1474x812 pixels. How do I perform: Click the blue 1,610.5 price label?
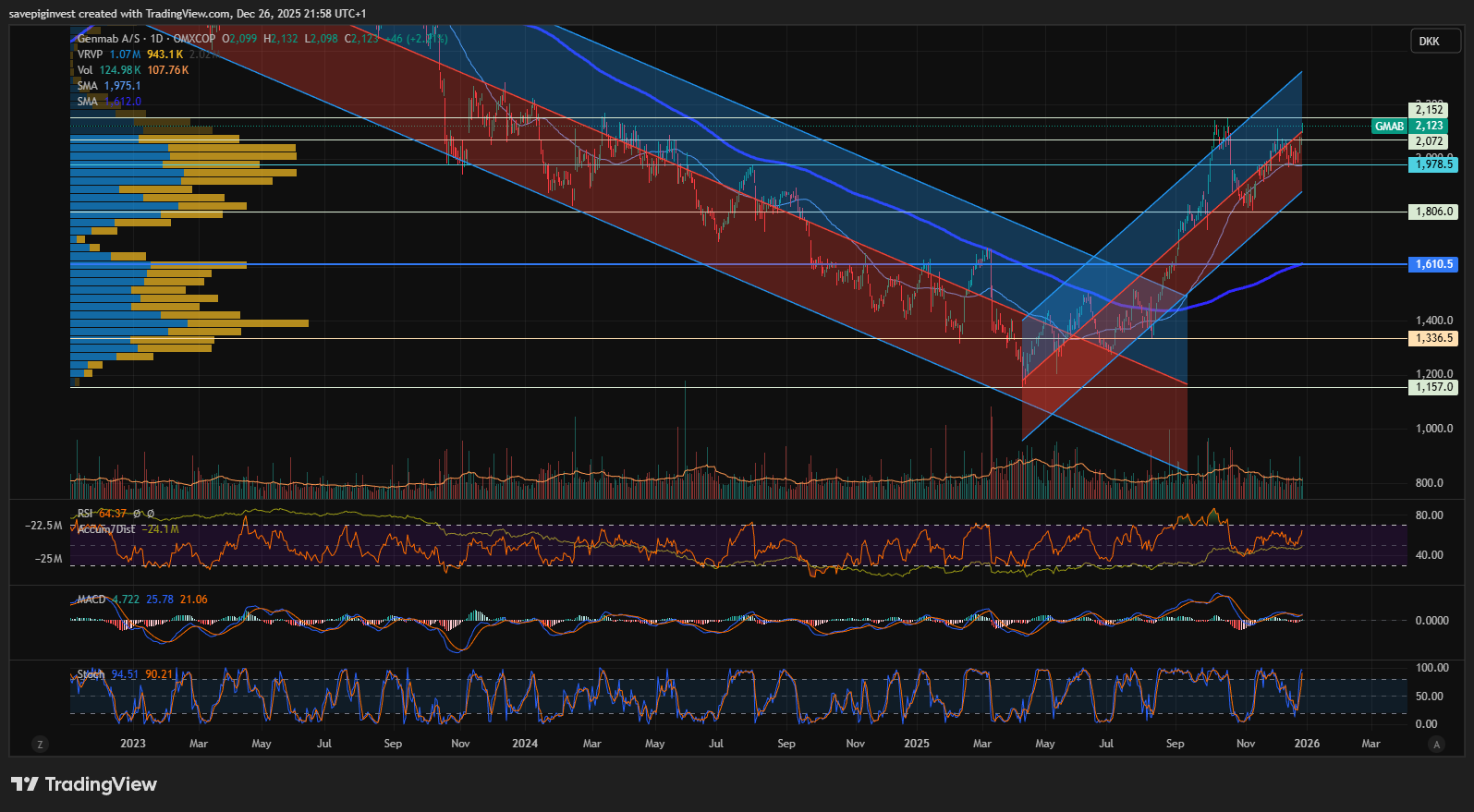(x=1433, y=264)
